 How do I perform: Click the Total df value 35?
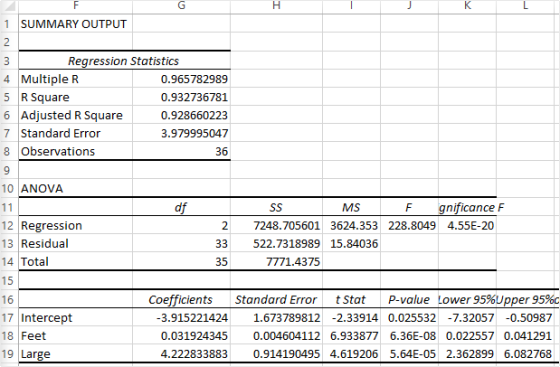181,261
